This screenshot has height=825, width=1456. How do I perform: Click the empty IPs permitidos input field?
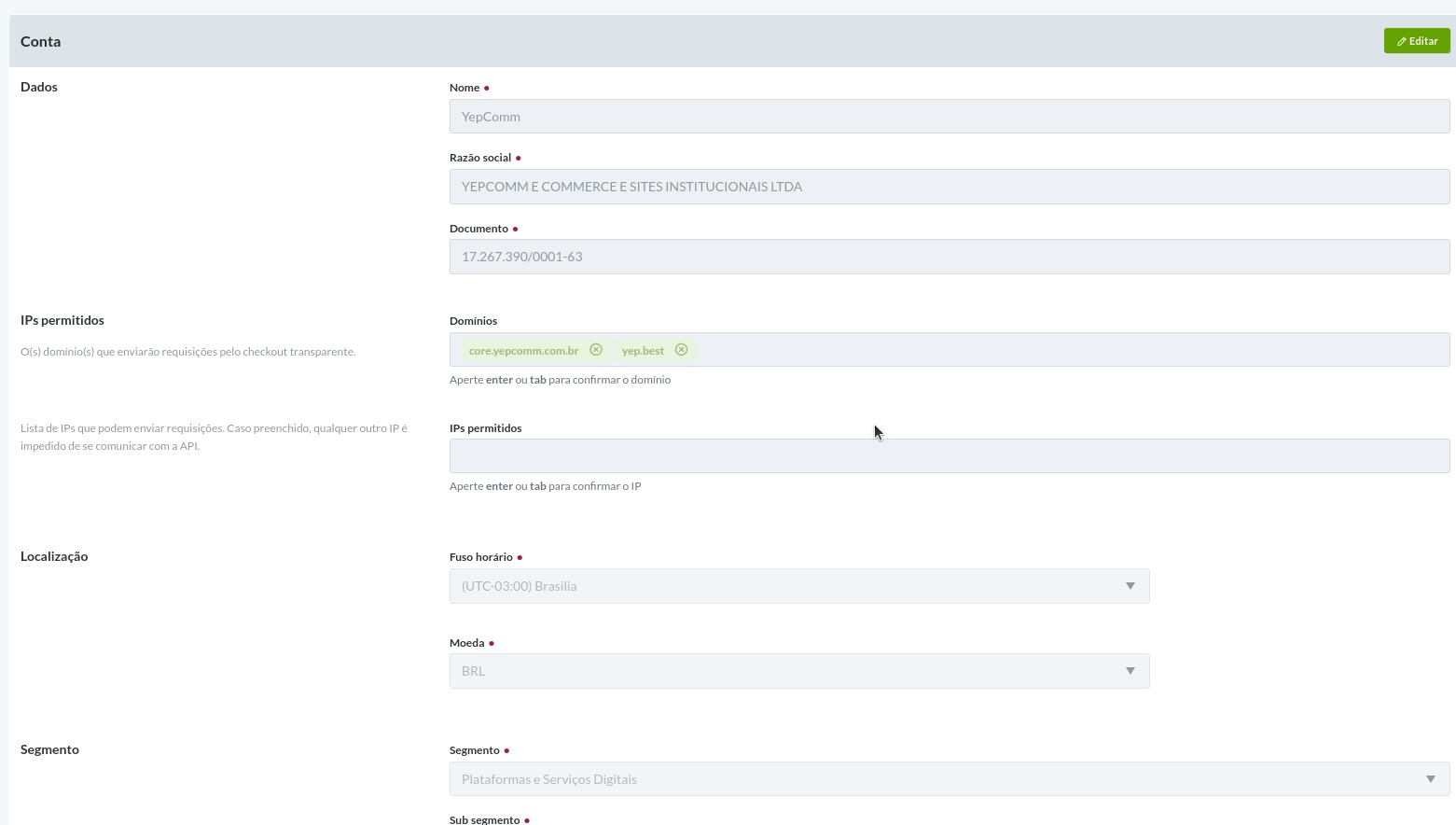click(x=950, y=456)
